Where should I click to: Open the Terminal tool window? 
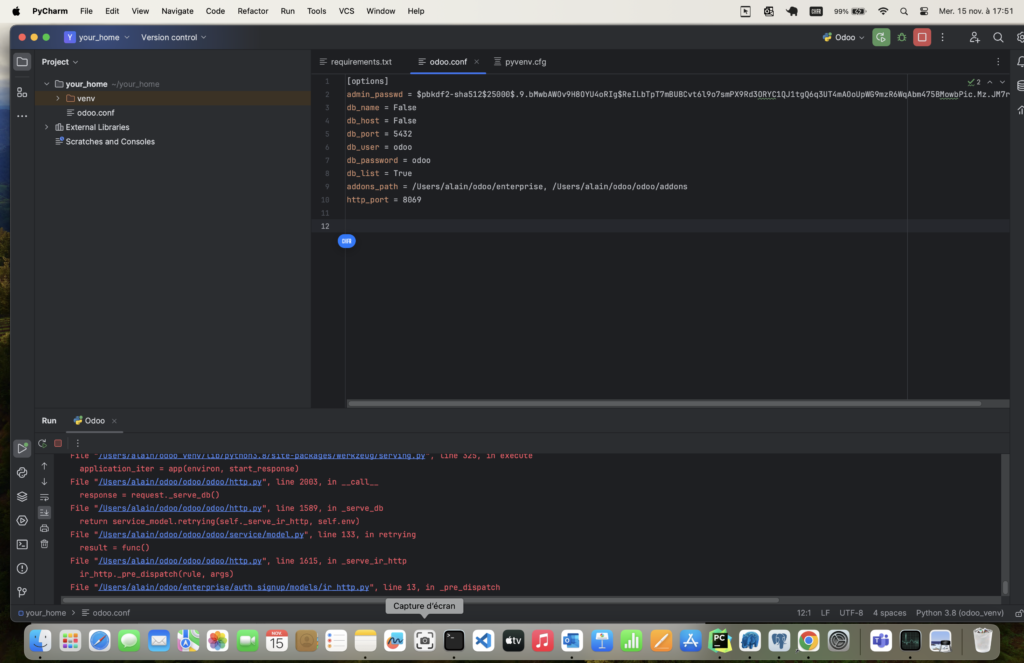[22, 544]
